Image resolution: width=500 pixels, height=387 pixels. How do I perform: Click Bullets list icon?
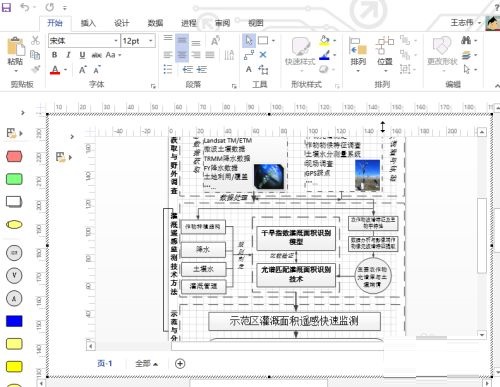pyautogui.click(x=168, y=69)
